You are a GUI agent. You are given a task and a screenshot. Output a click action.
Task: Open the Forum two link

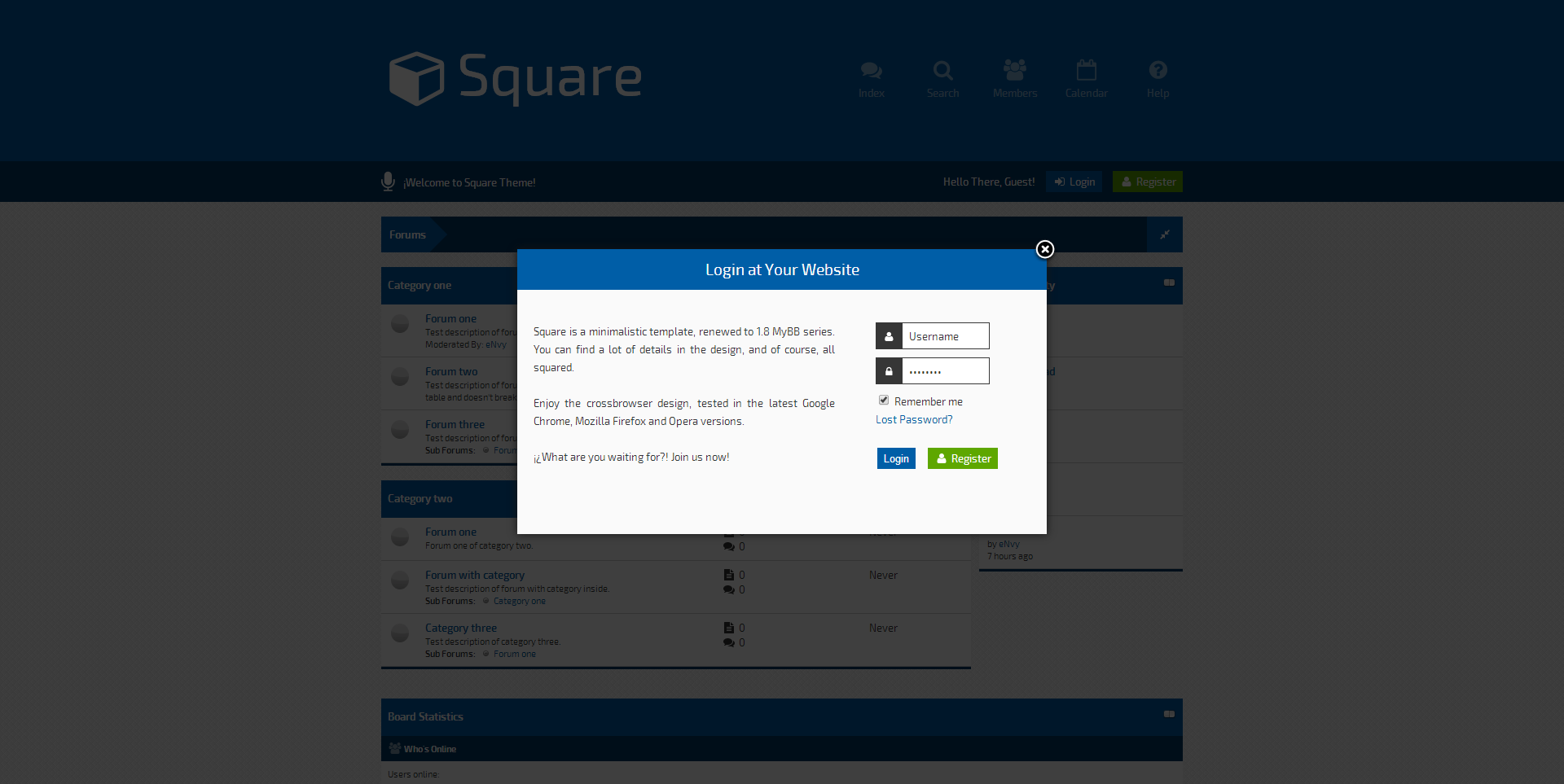pos(451,371)
